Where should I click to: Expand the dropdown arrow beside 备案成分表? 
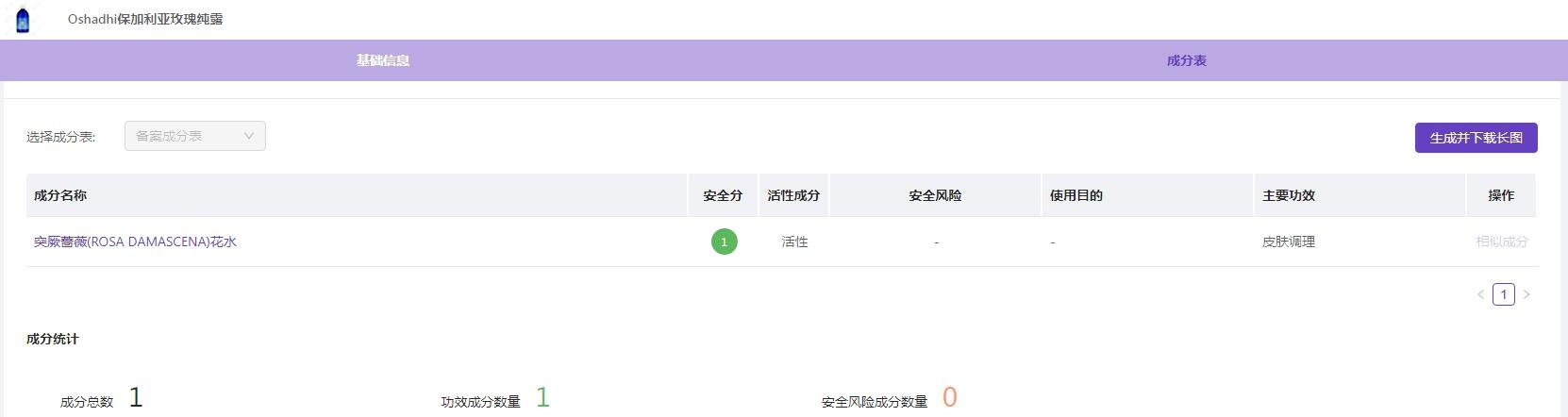(x=249, y=136)
